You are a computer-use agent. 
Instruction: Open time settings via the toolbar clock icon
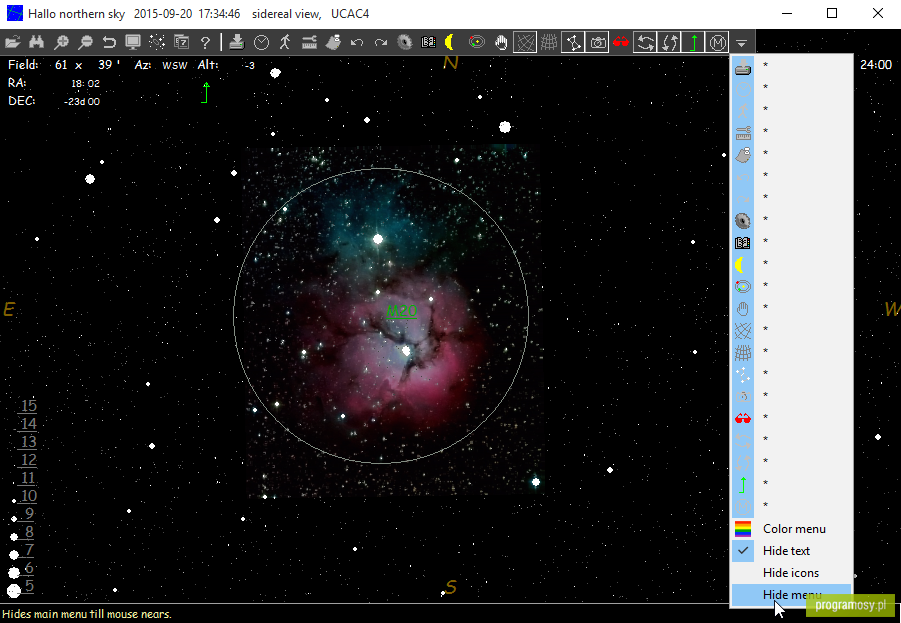tap(261, 42)
